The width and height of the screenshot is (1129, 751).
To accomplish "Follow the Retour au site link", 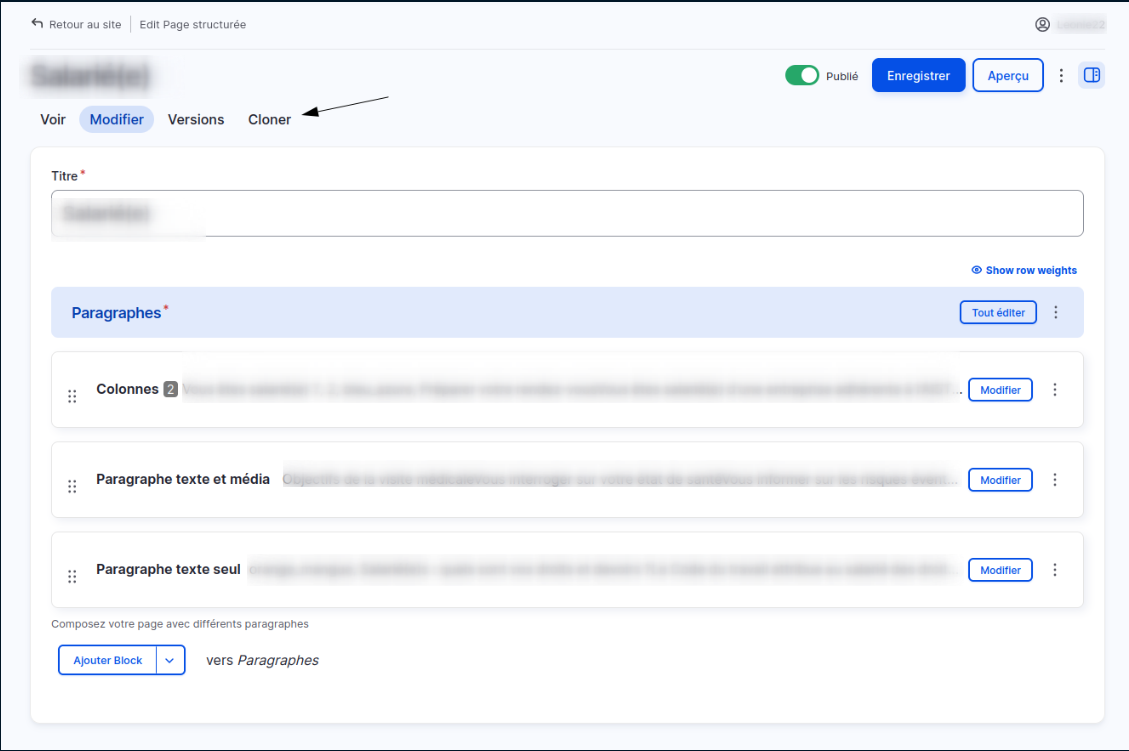I will [x=85, y=24].
